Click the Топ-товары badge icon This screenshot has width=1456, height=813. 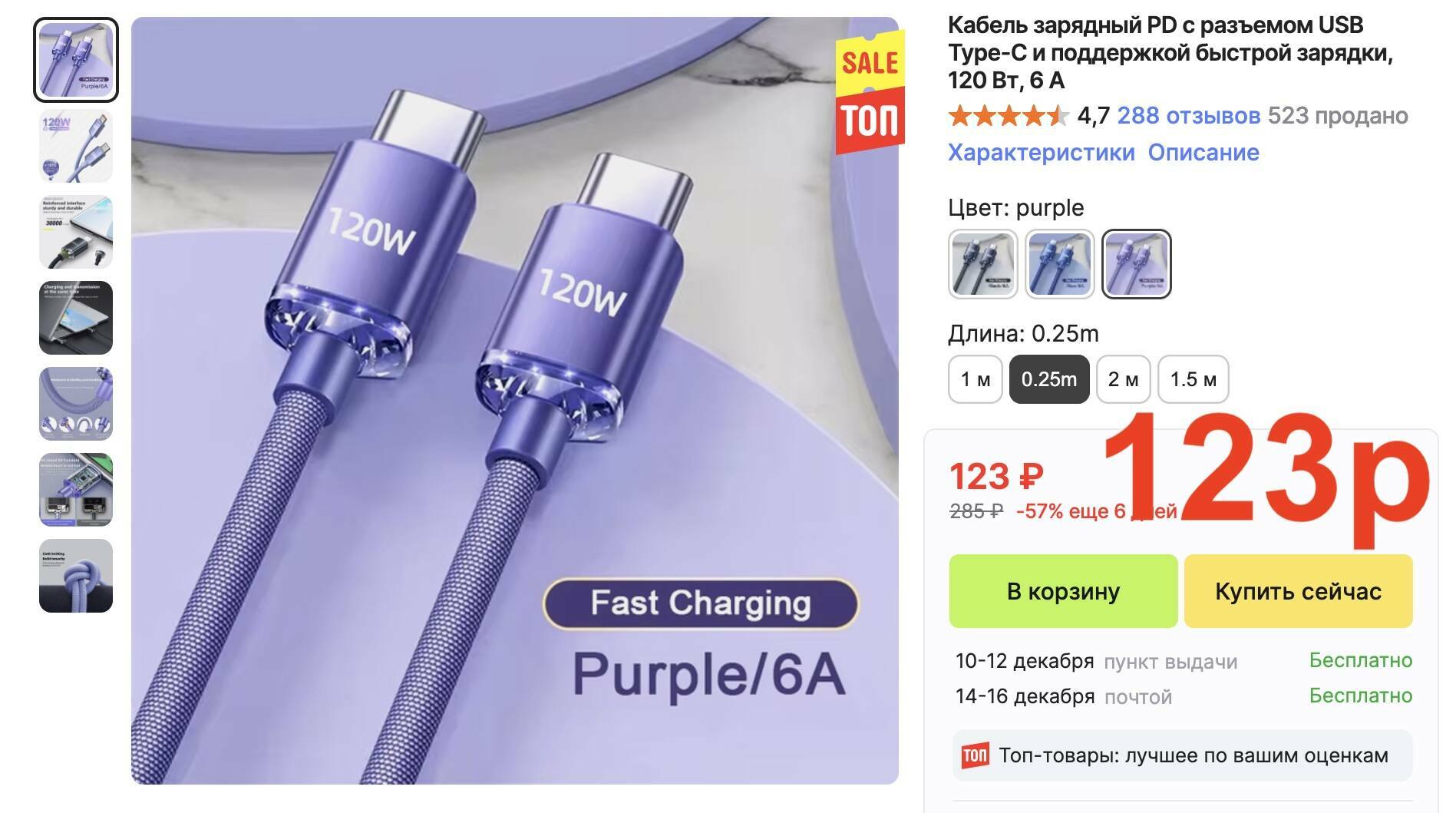coord(976,755)
